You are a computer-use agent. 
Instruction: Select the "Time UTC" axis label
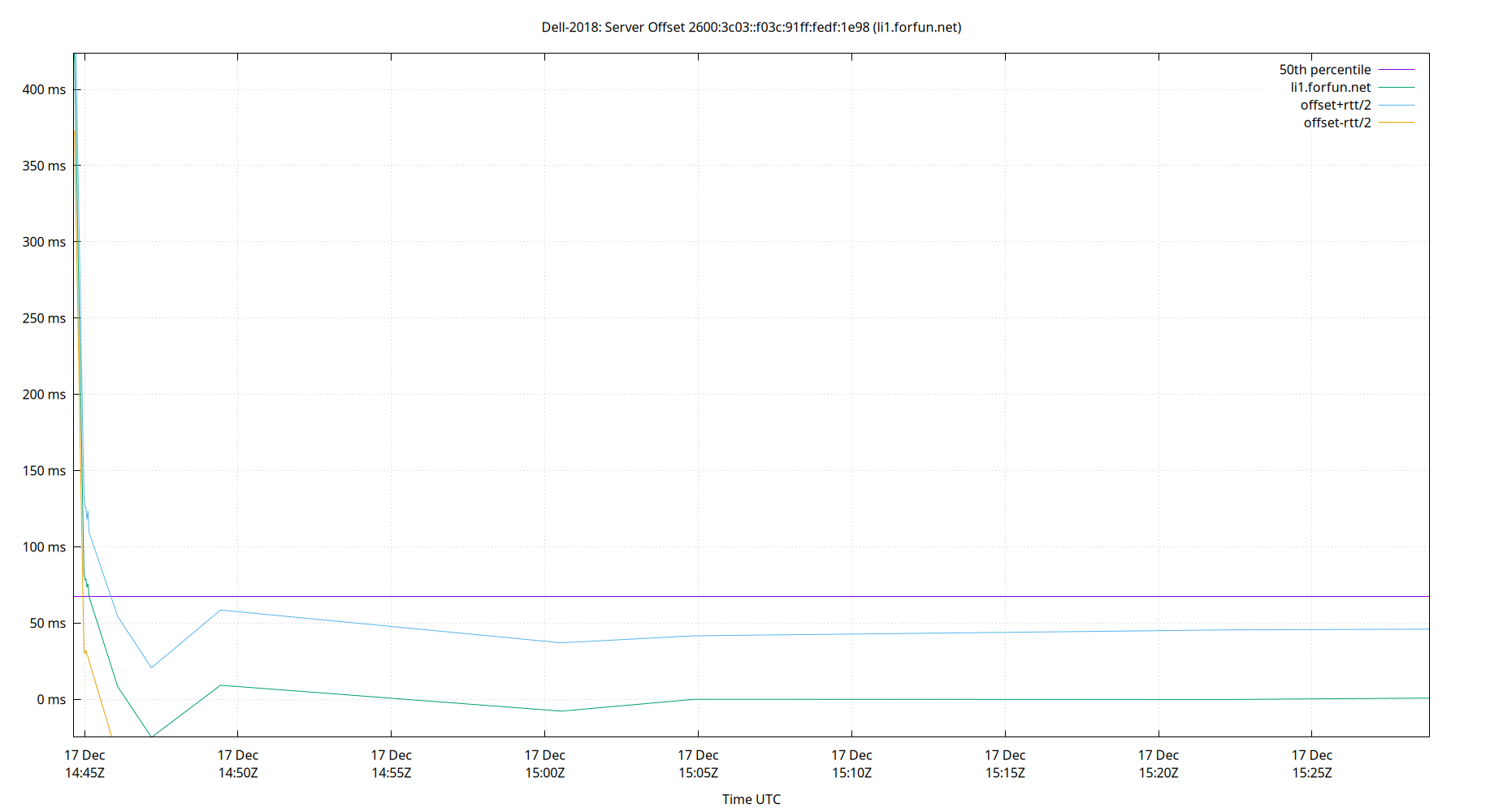point(751,799)
